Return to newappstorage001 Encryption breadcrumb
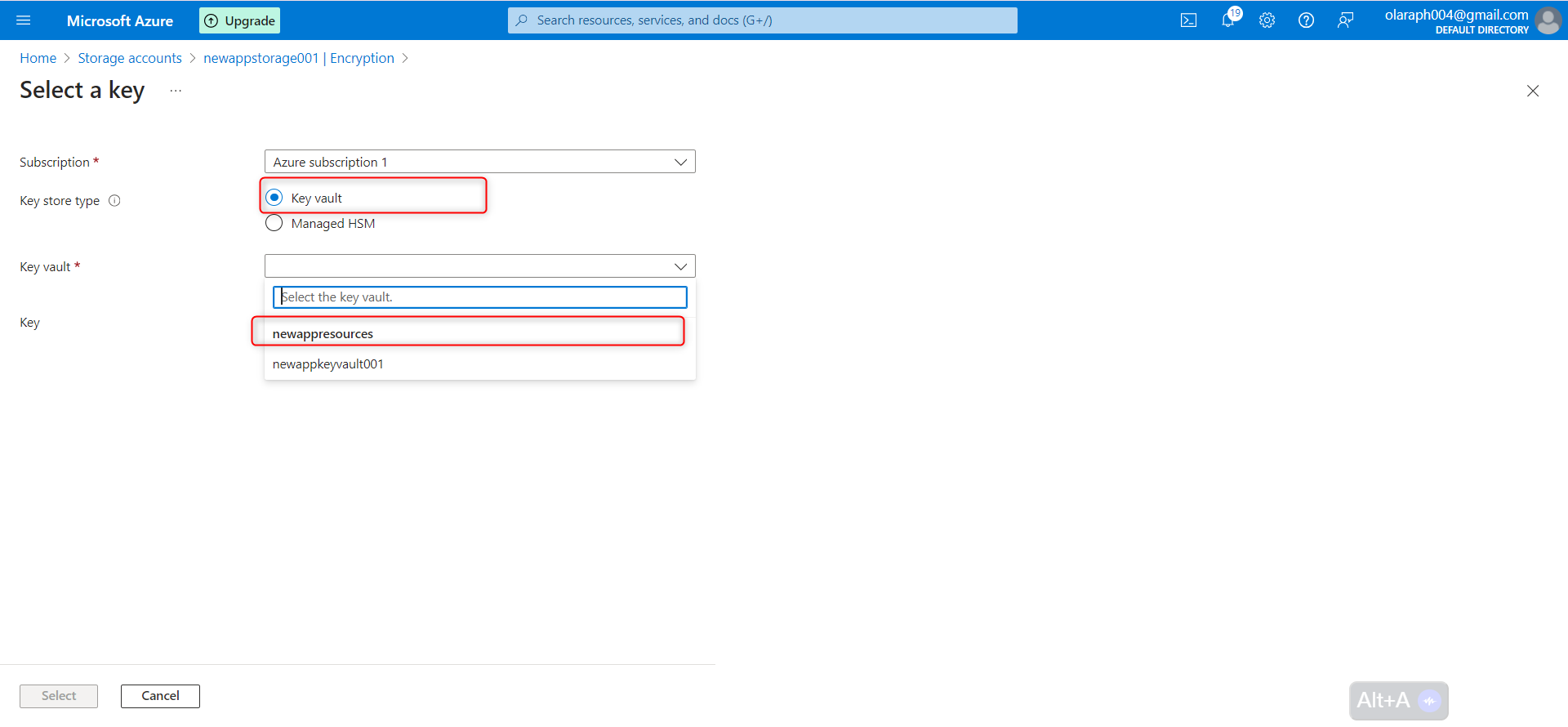The image size is (1568, 727). point(299,58)
